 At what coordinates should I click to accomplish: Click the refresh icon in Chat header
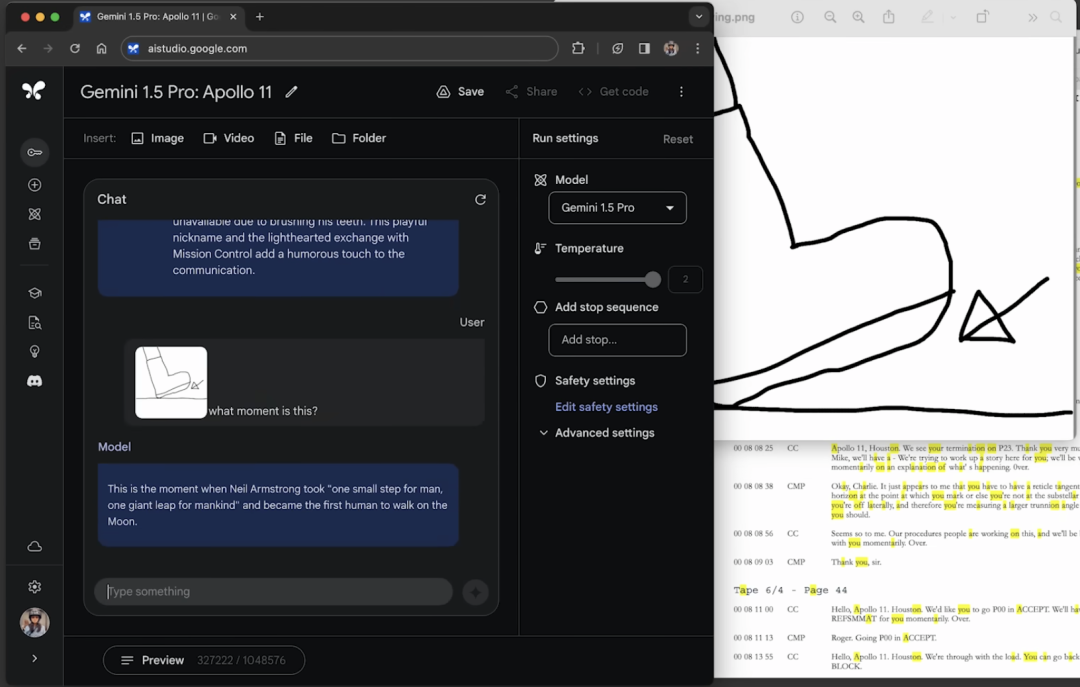480,199
